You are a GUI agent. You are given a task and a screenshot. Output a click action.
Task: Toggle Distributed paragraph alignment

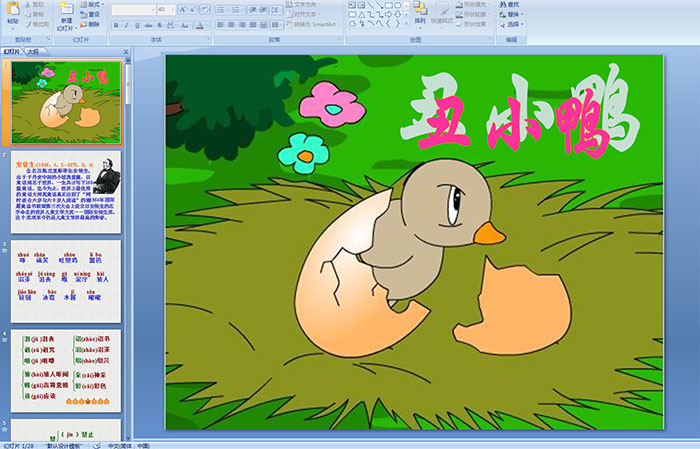point(263,25)
